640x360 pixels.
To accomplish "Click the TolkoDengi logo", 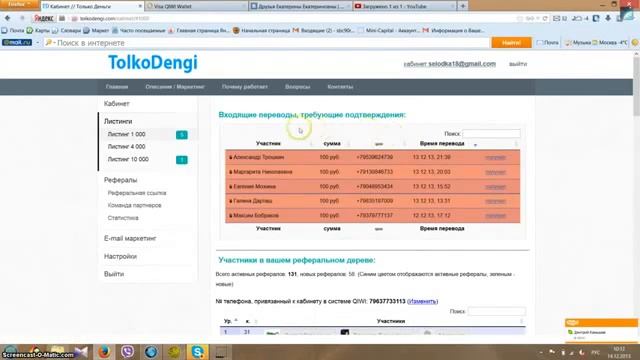I will [x=153, y=63].
